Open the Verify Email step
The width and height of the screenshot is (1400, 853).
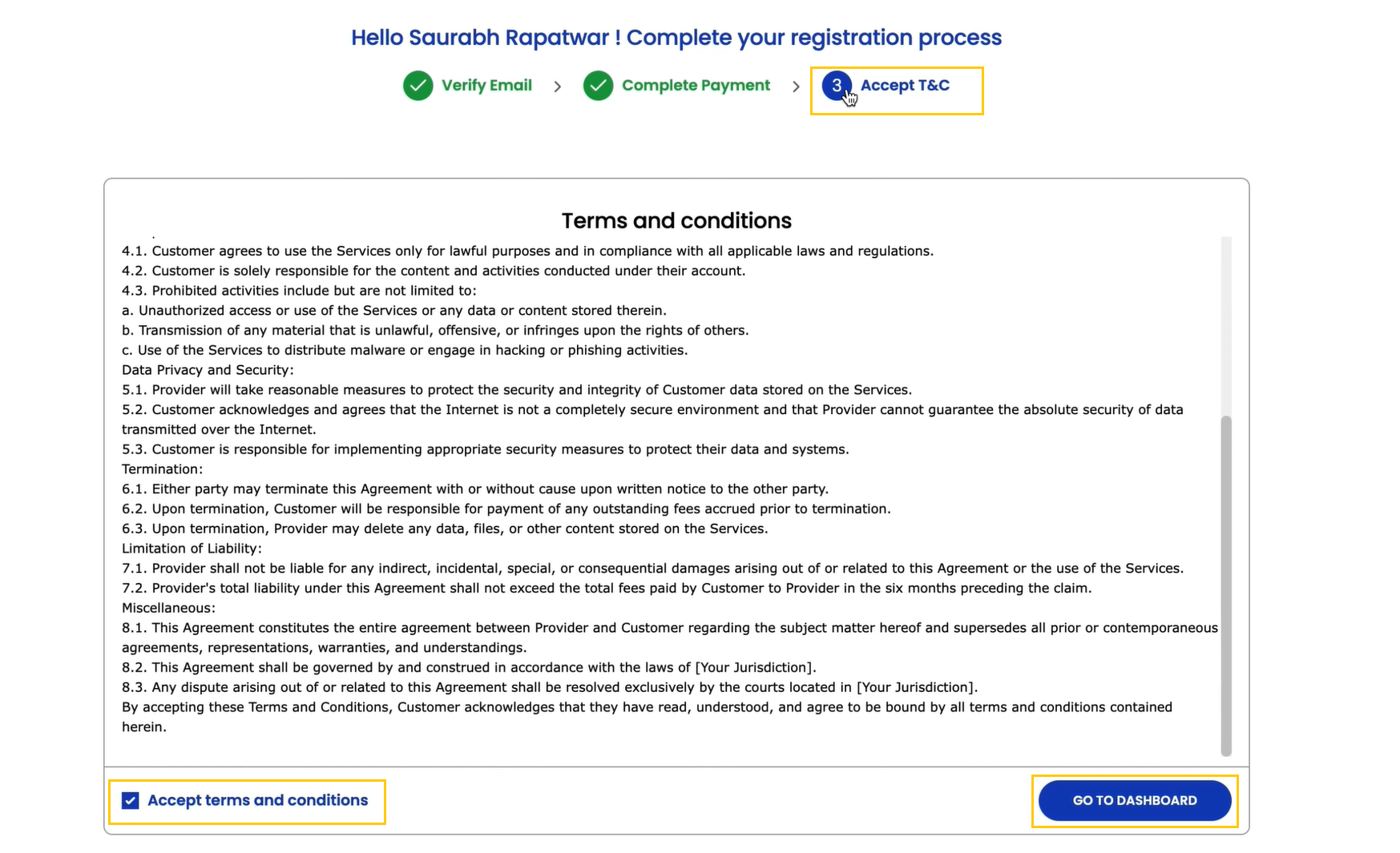tap(486, 86)
